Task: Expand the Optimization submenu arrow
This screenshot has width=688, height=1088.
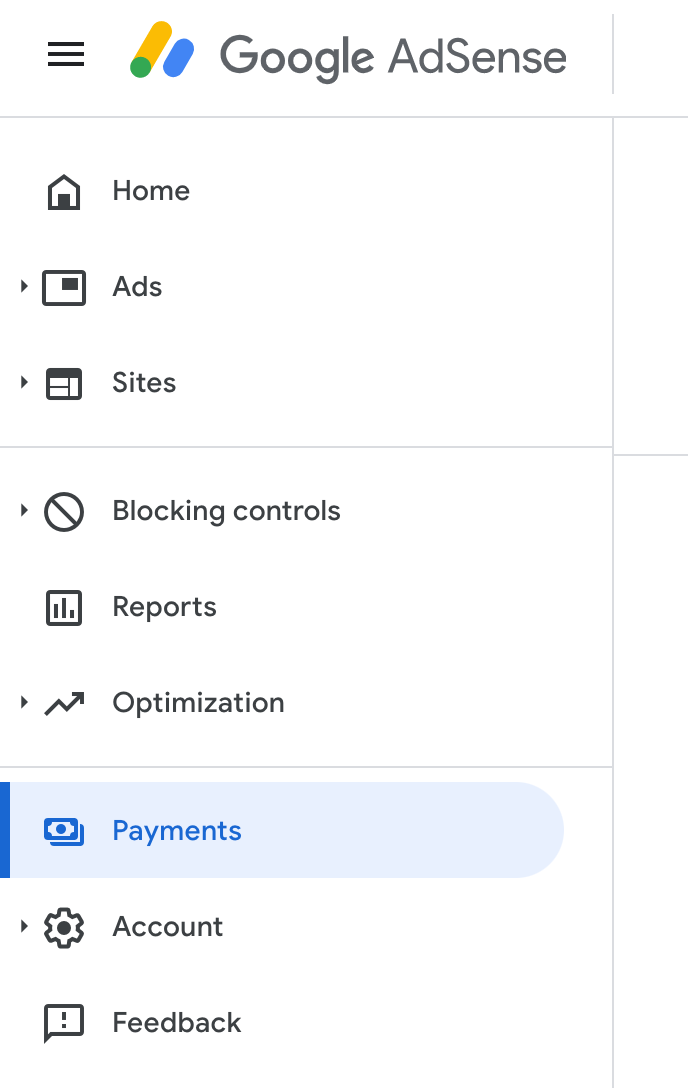Action: point(24,702)
